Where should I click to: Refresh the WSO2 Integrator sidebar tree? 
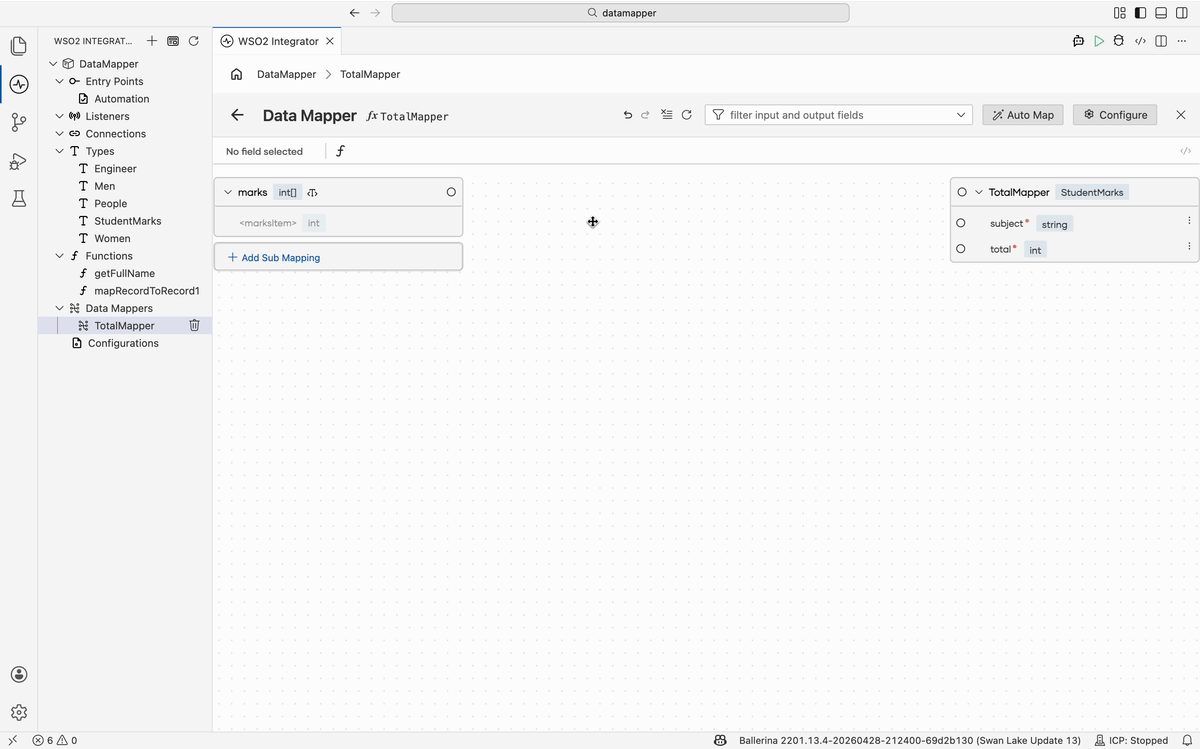194,41
